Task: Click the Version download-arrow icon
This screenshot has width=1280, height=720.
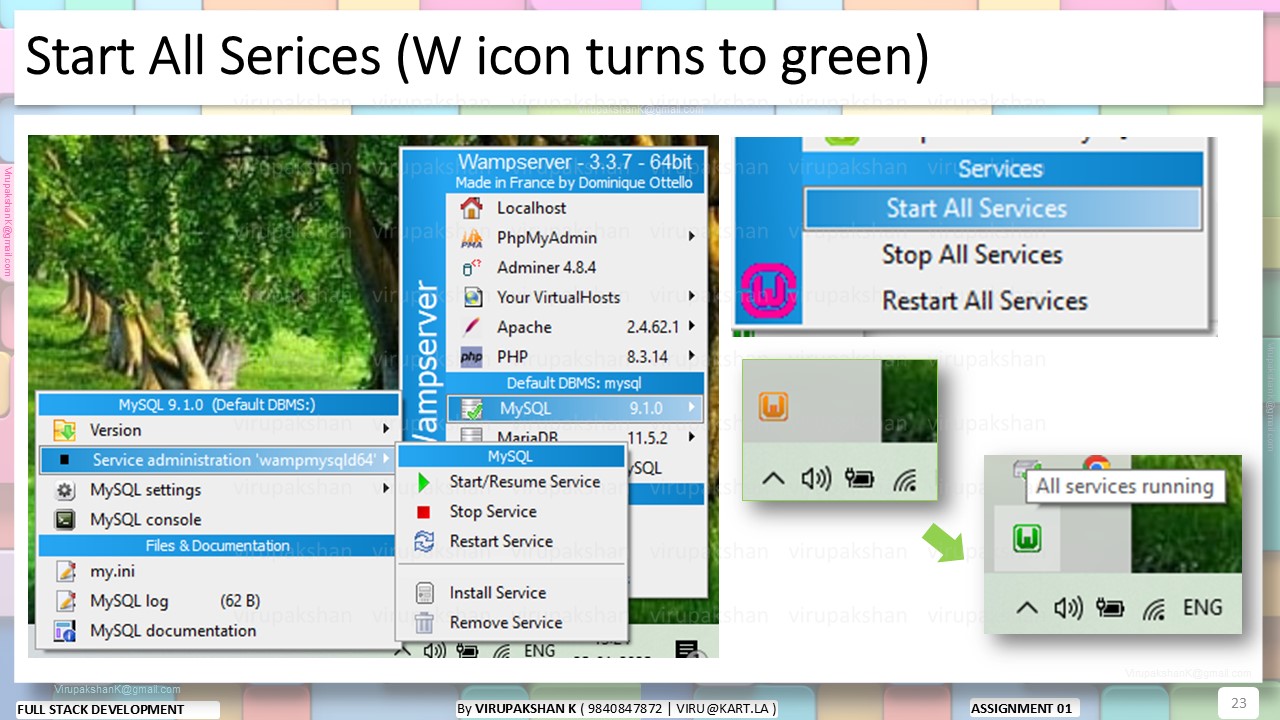Action: pos(65,430)
